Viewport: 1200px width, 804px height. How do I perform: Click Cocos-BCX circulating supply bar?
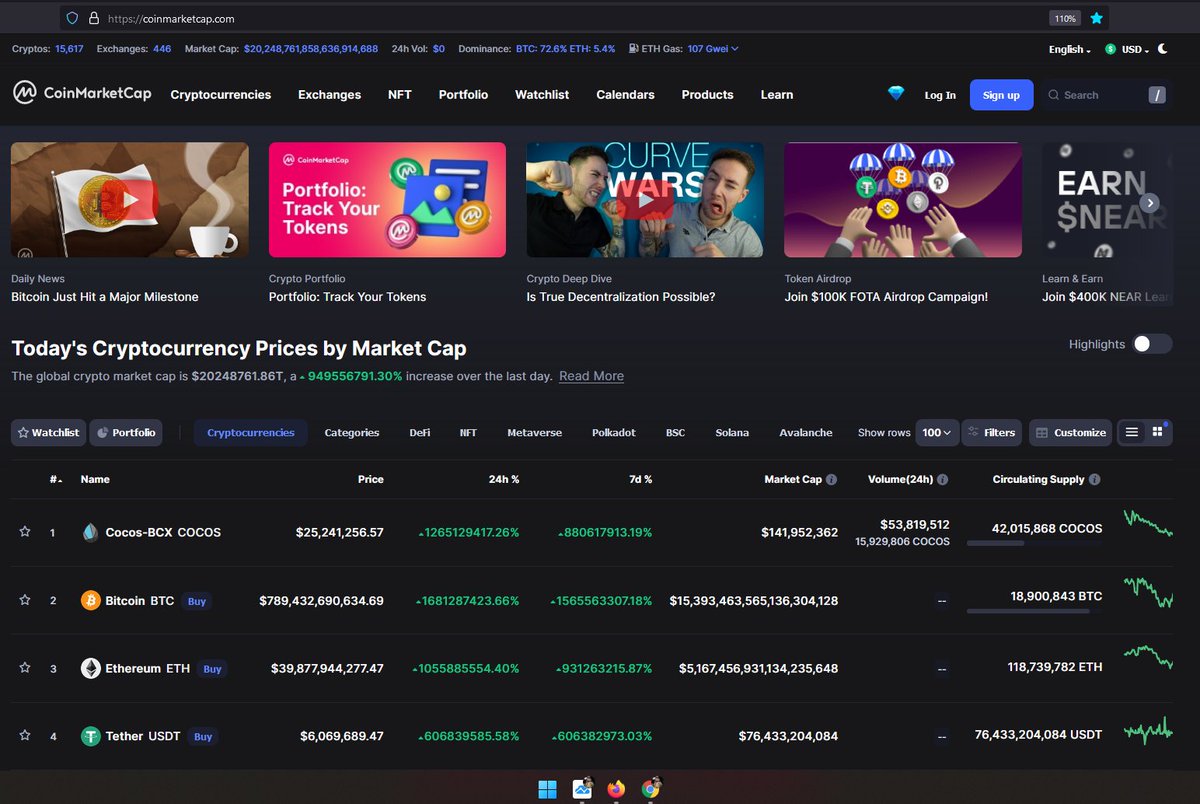pyautogui.click(x=1035, y=543)
